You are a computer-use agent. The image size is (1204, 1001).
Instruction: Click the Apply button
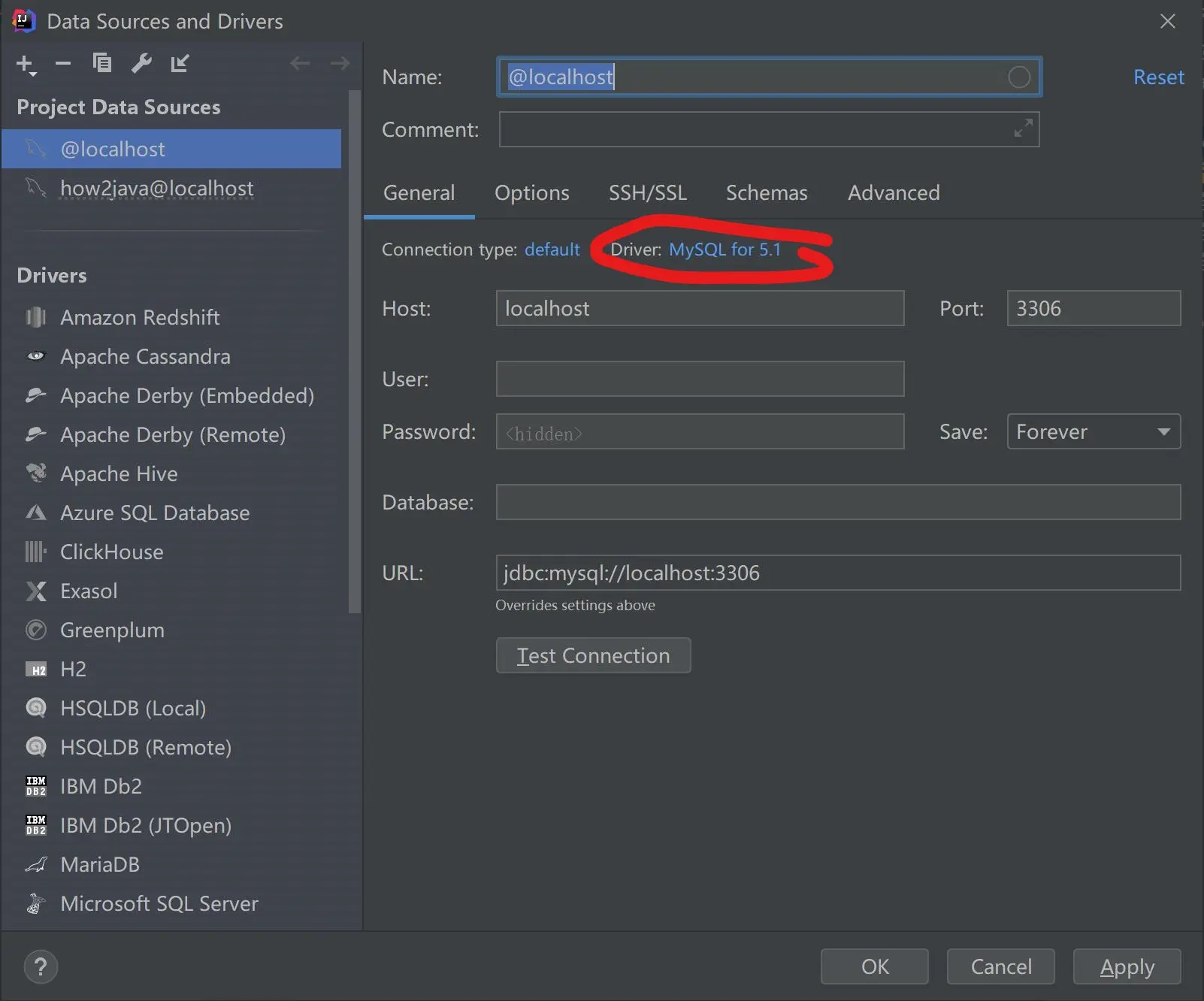pos(1127,966)
